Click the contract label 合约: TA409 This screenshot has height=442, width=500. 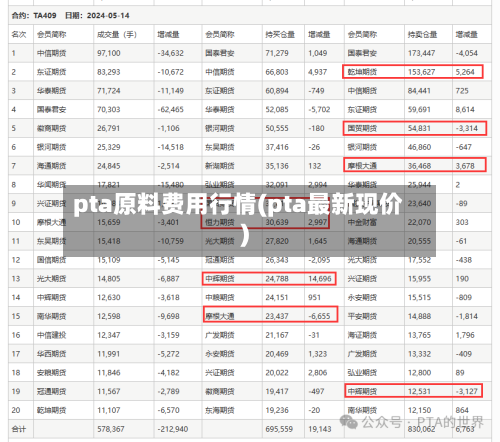coord(34,15)
